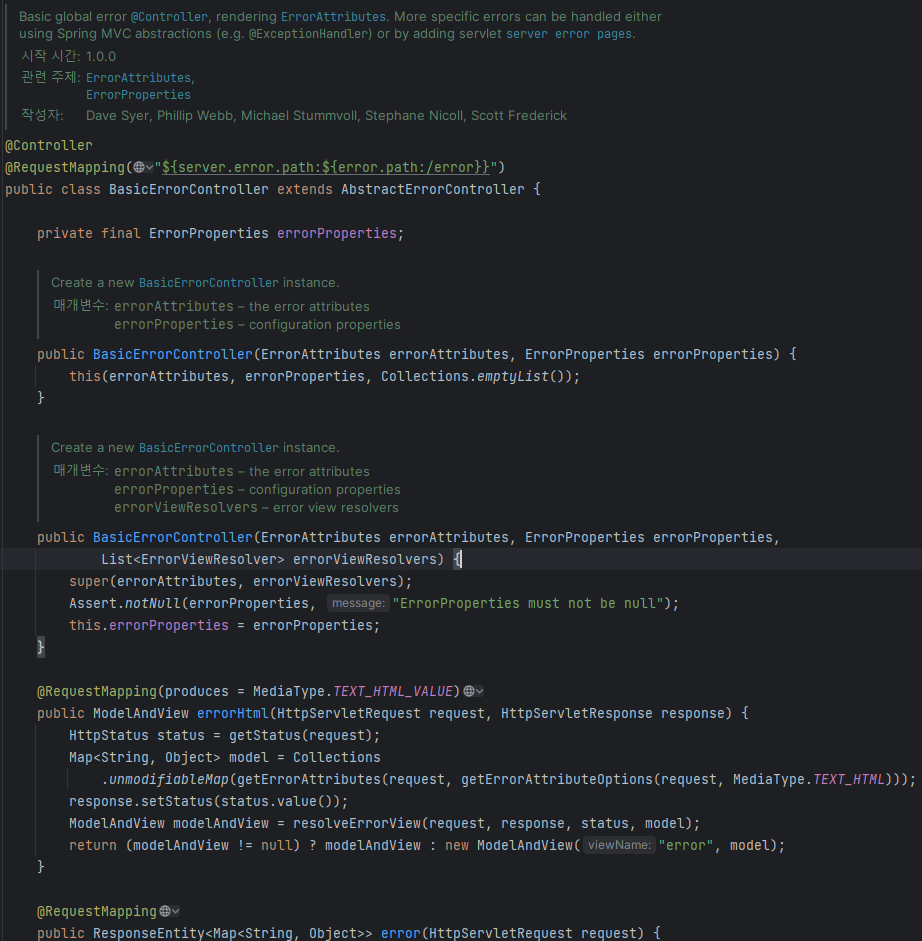The image size is (922, 941).
Task: Click the errorProperties field in the private final declaration
Action: 336,233
